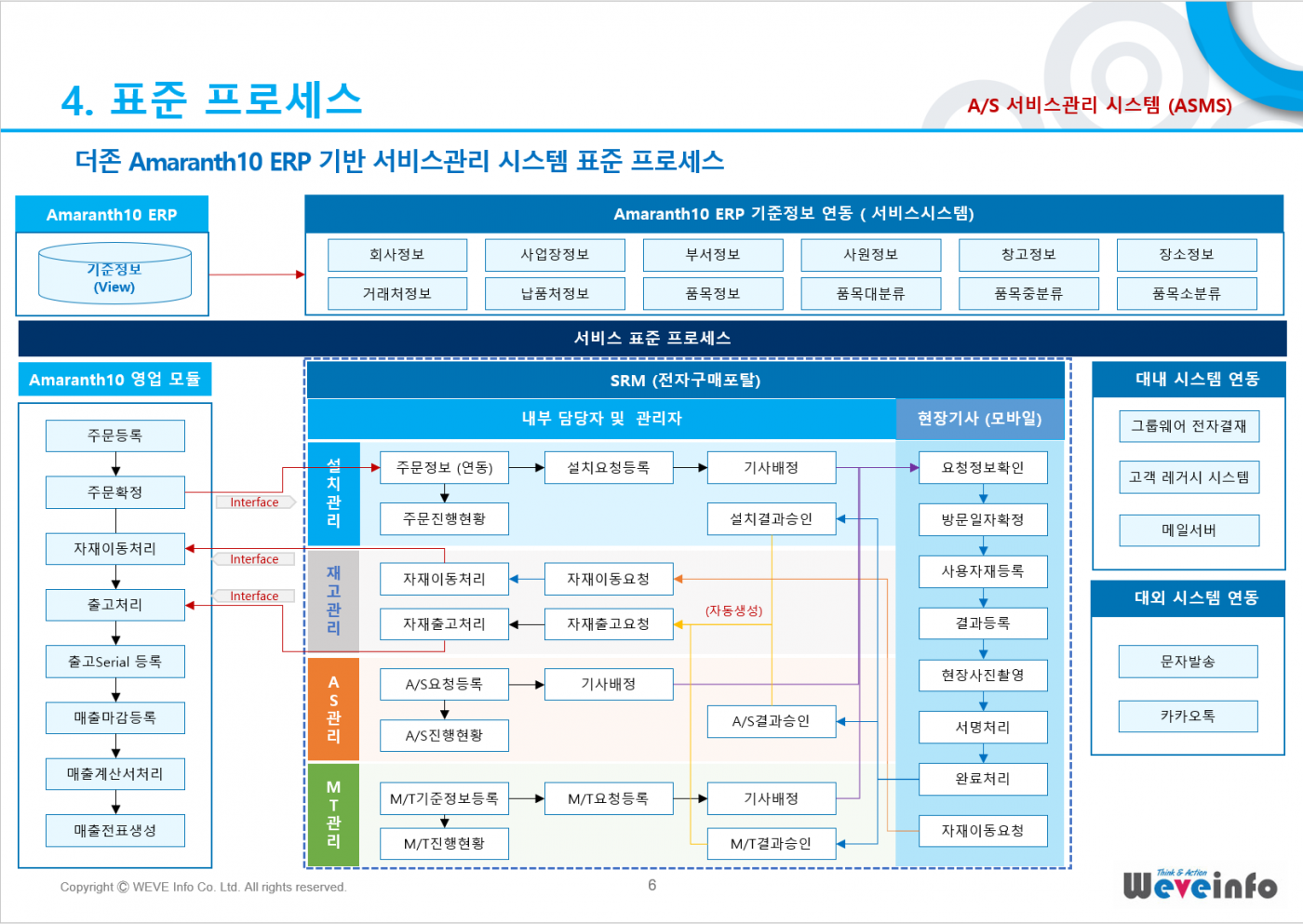The image size is (1303, 924).
Task: Click the 그룹웨어 전자결재 link
Action: tap(1189, 426)
